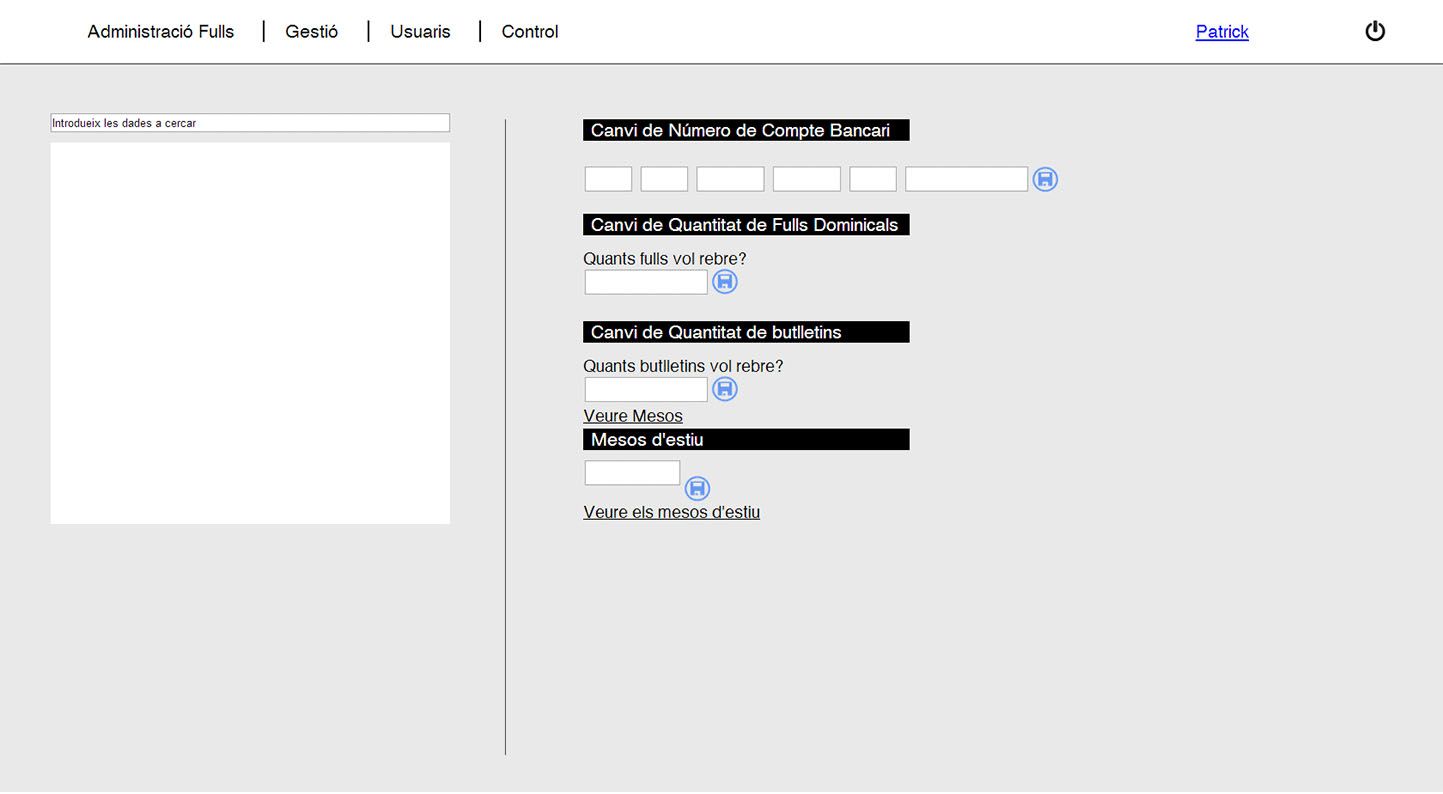Viewport: 1443px width, 794px height.
Task: Save the Mesos d'estiu value
Action: [697, 488]
